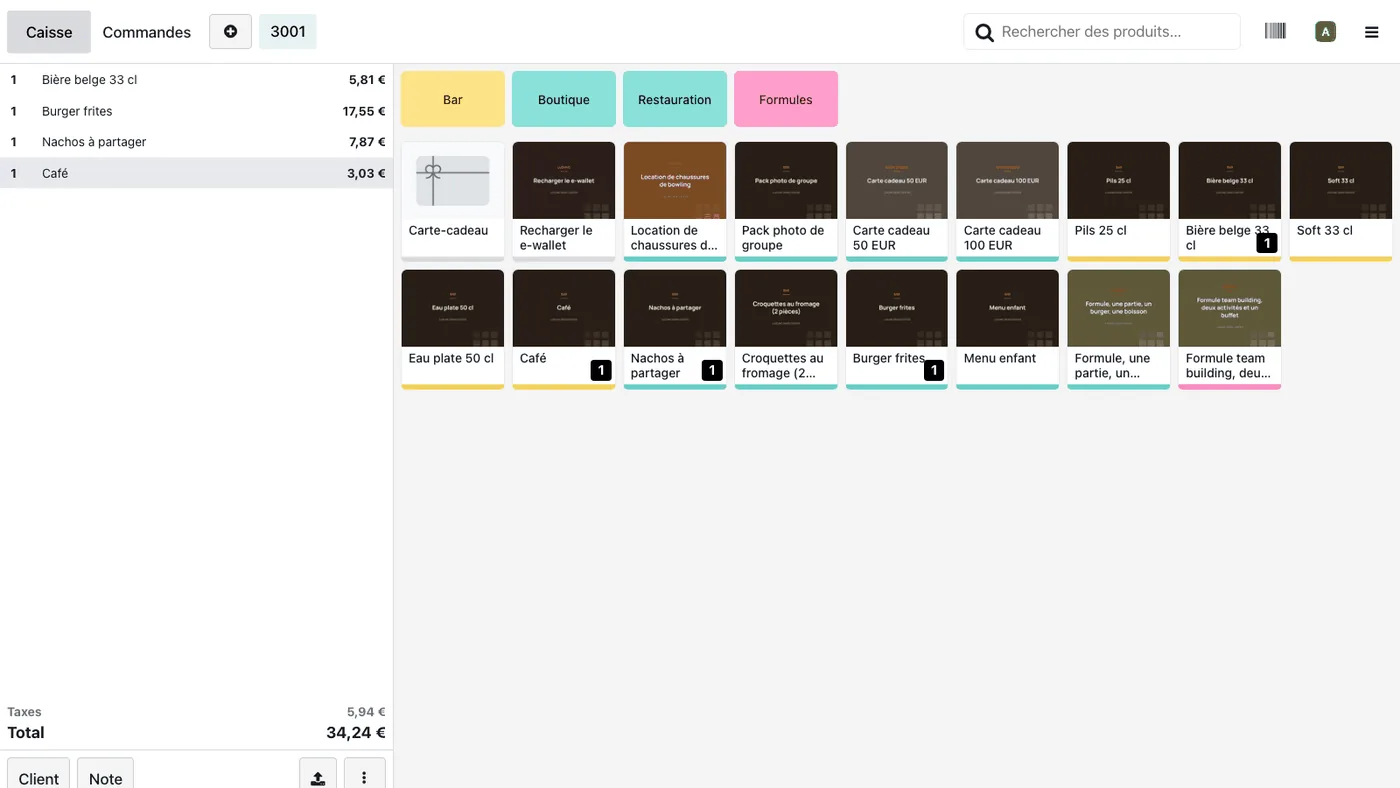Viewport: 1400px width, 788px height.
Task: Select the Café order line
Action: 196,173
